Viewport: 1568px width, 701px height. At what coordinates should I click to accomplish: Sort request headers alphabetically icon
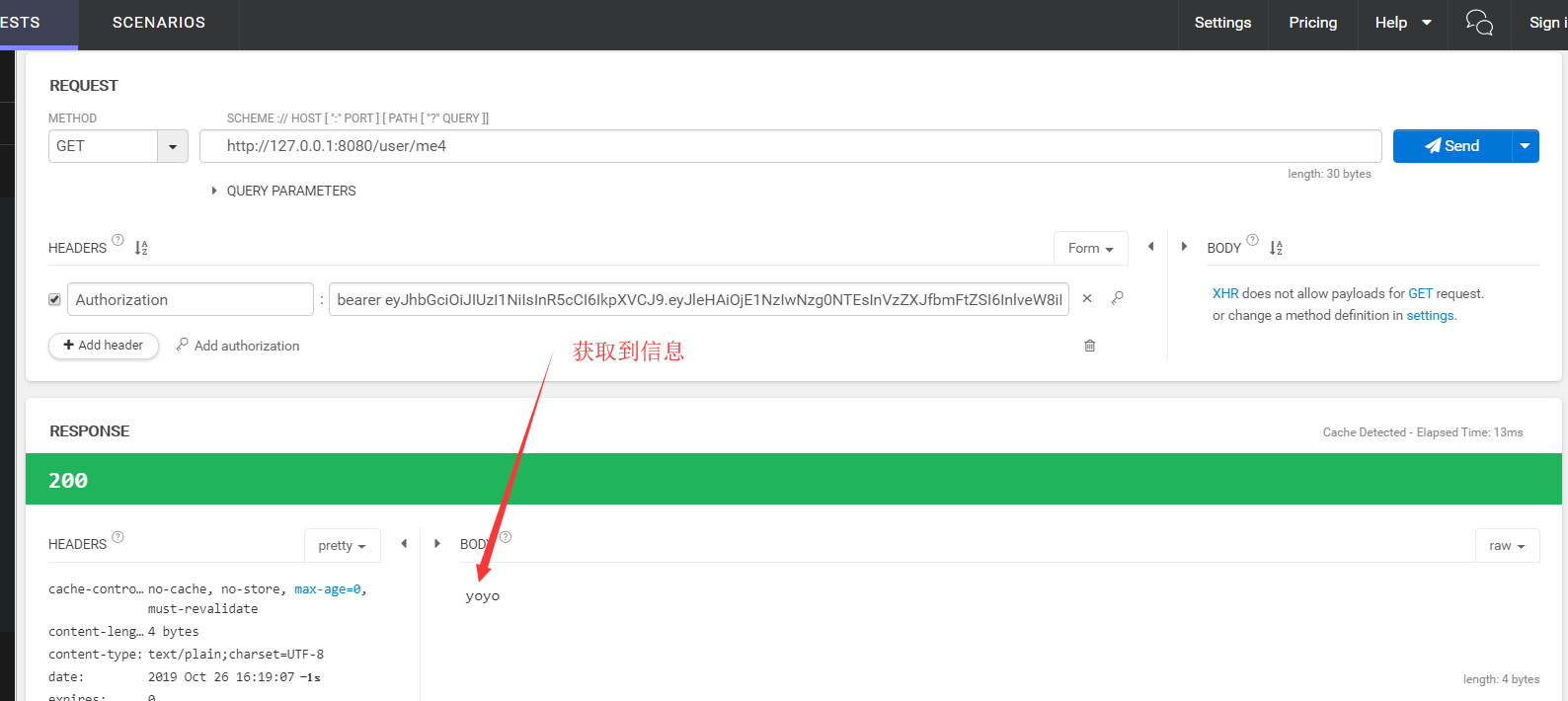(x=141, y=248)
